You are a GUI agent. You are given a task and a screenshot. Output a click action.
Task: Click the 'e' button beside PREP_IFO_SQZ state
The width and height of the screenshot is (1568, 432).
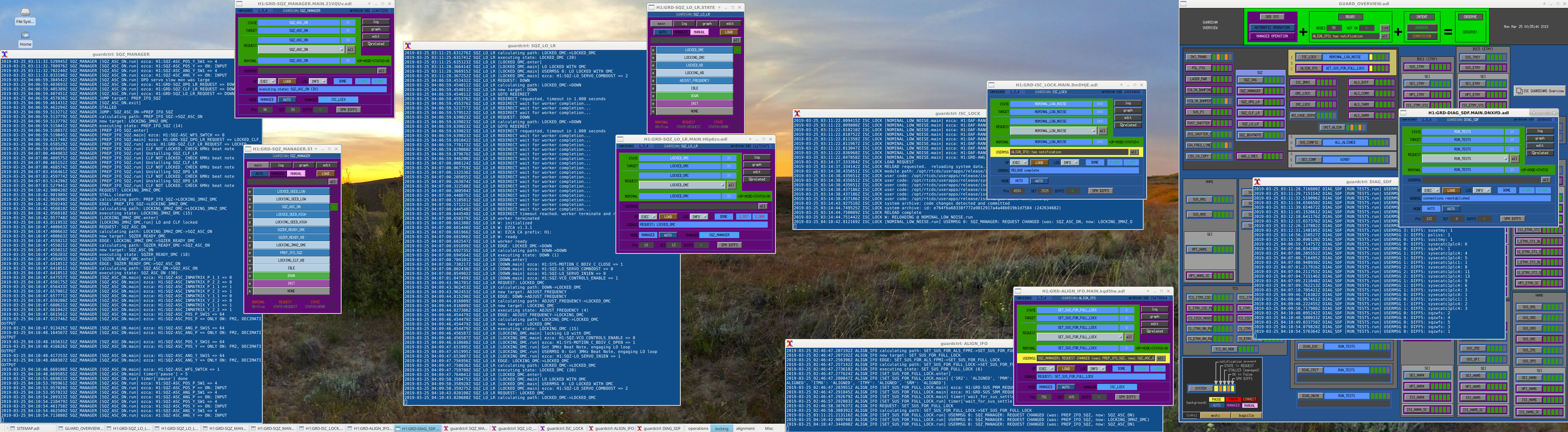[250, 253]
